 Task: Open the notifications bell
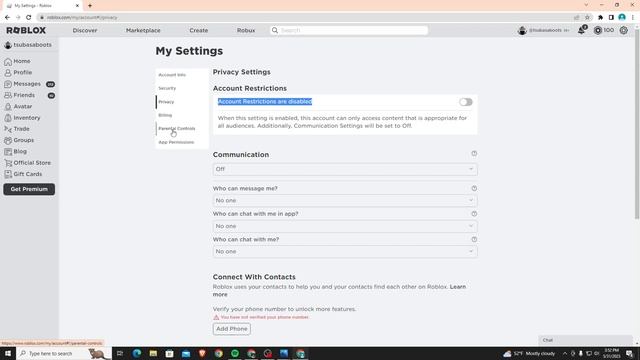click(x=582, y=30)
